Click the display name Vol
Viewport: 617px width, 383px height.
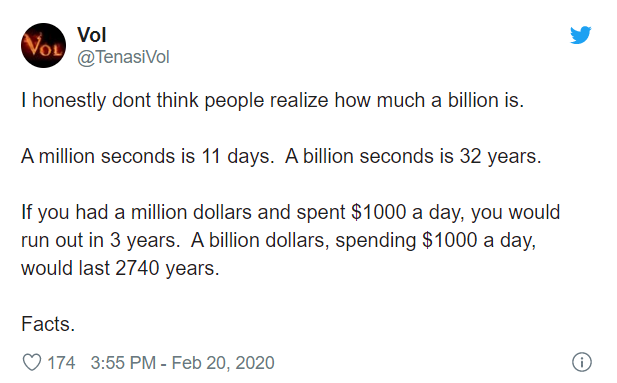[x=91, y=35]
